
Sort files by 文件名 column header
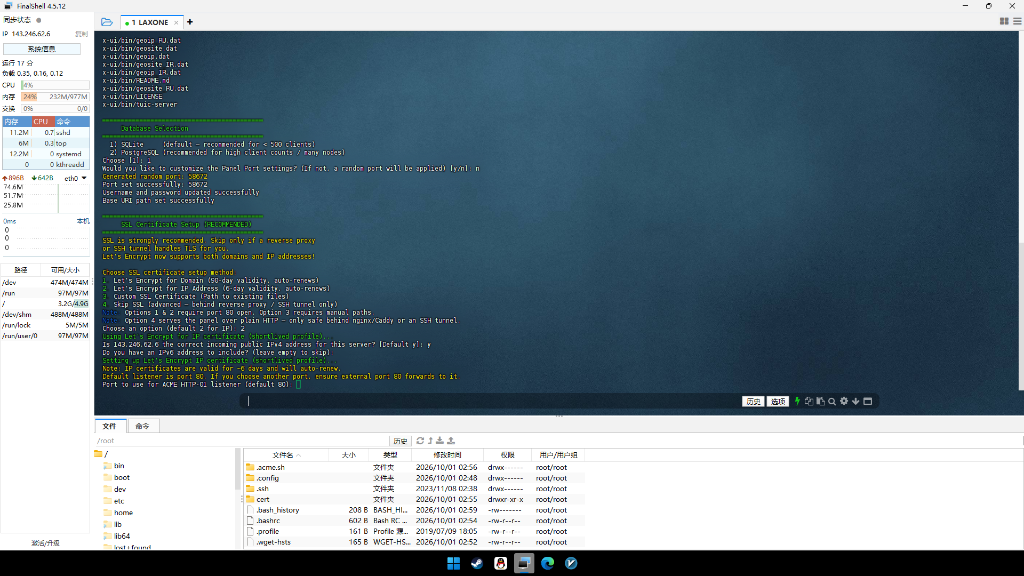coord(286,455)
